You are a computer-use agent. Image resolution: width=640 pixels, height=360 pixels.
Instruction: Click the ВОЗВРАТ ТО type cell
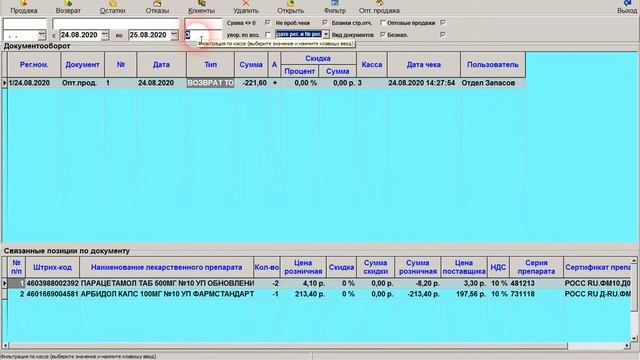point(210,83)
